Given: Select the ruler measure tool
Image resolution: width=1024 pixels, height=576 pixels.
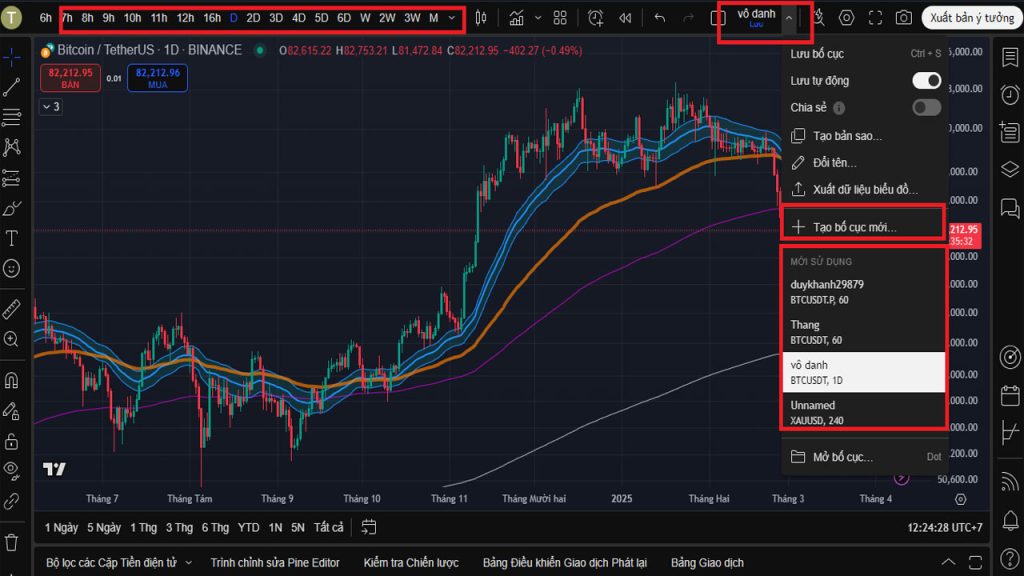Looking at the screenshot, I should [x=12, y=308].
